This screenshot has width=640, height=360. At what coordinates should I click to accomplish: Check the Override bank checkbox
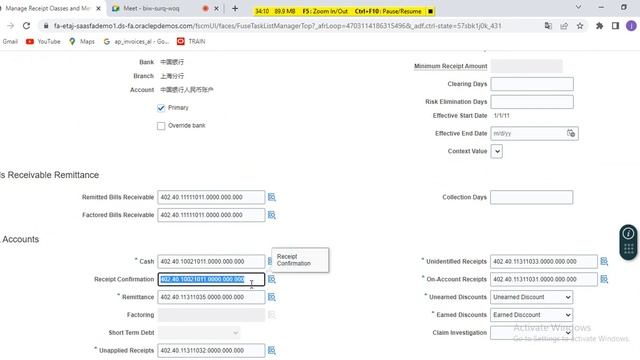click(x=161, y=126)
